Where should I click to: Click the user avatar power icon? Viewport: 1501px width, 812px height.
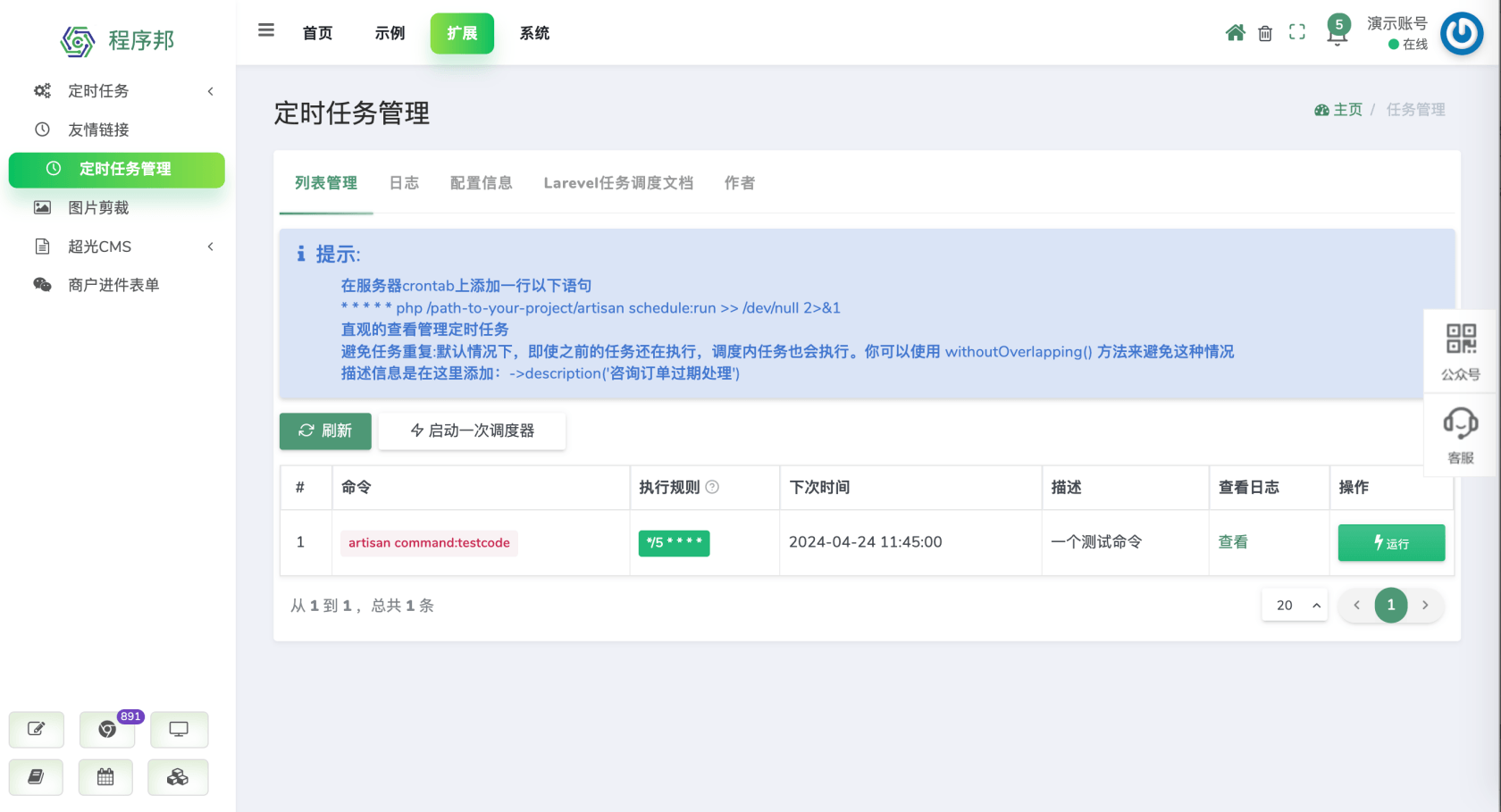(1463, 33)
